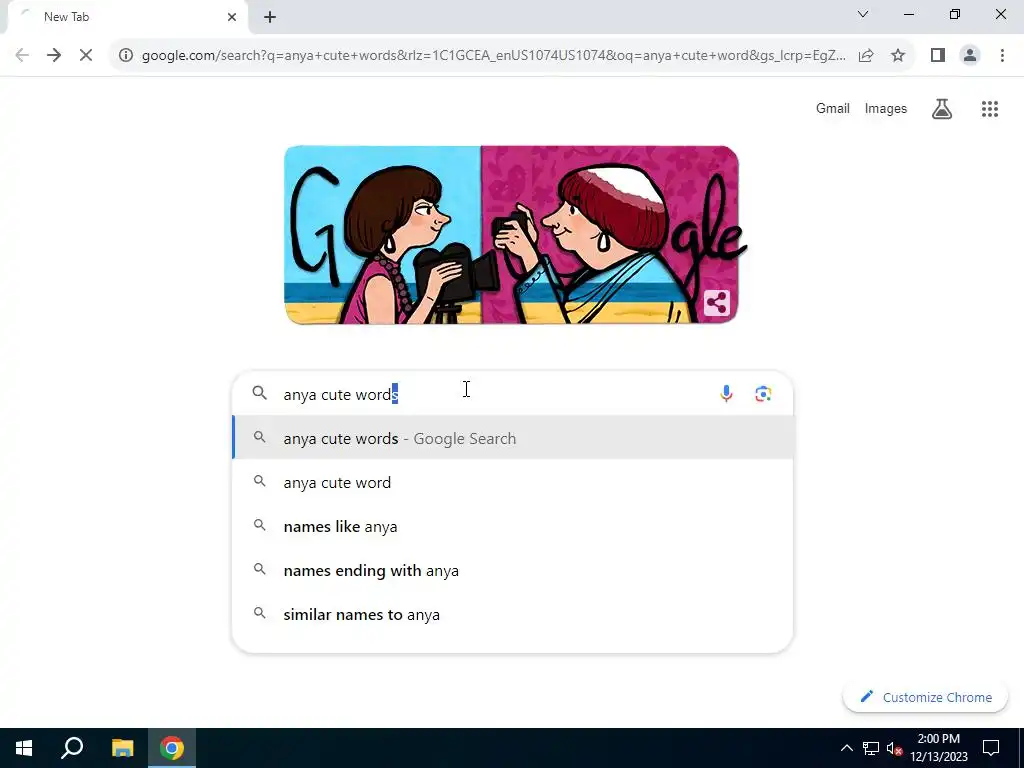The height and width of the screenshot is (768, 1024).
Task: Click the Chrome taskbar icon
Action: 172,748
